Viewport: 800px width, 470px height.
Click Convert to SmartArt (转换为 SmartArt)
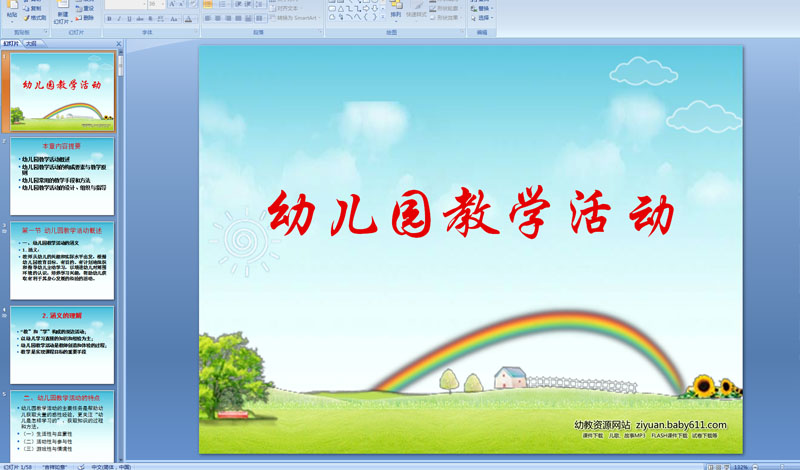pos(294,18)
